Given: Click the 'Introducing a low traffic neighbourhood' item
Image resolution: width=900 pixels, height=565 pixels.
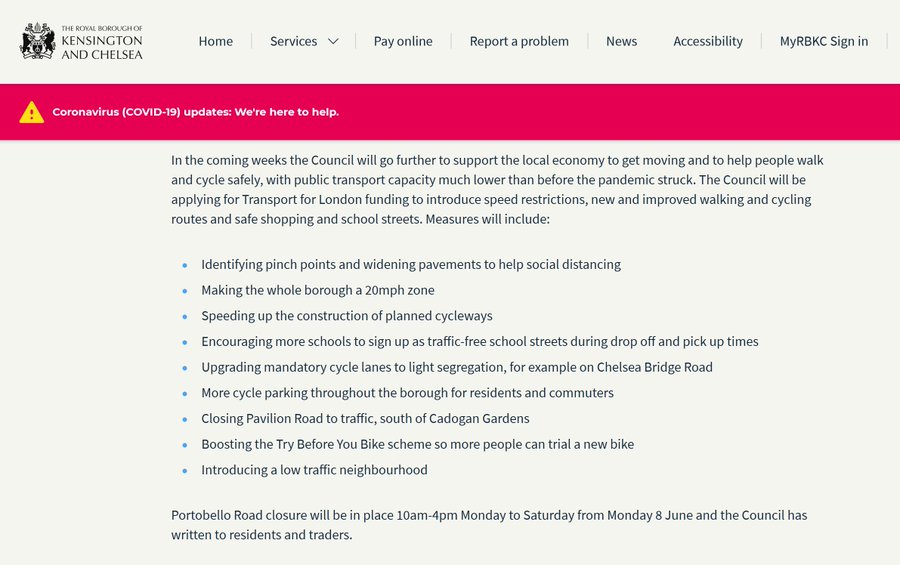Looking at the screenshot, I should 314,470.
